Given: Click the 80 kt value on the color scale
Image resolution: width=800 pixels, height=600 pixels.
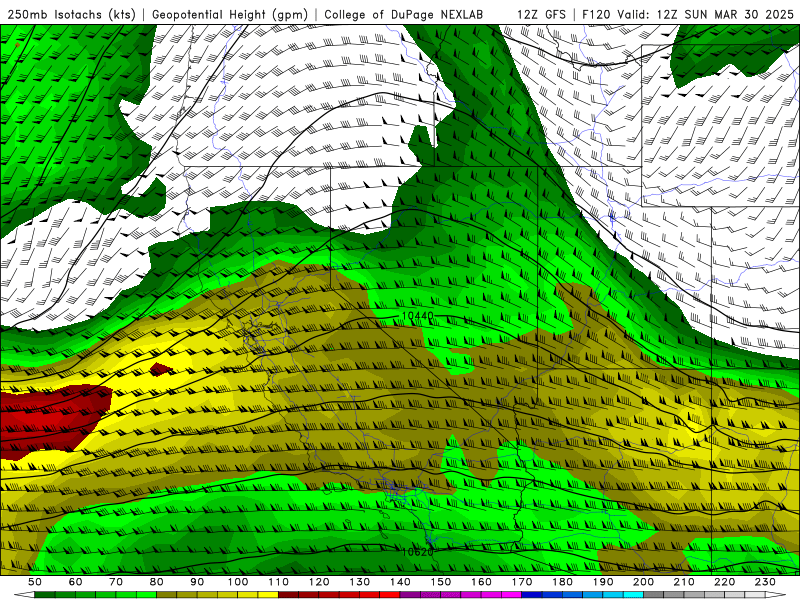Looking at the screenshot, I should [157, 582].
